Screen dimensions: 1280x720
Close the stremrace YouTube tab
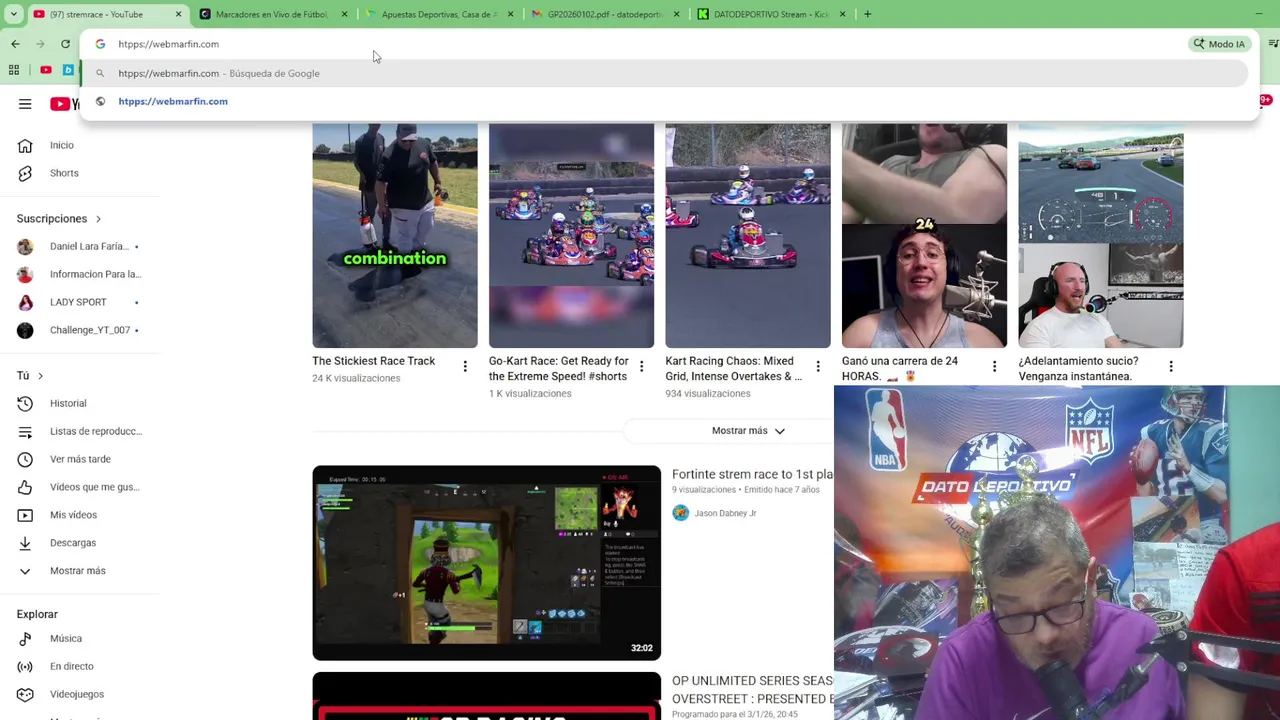[x=179, y=14]
